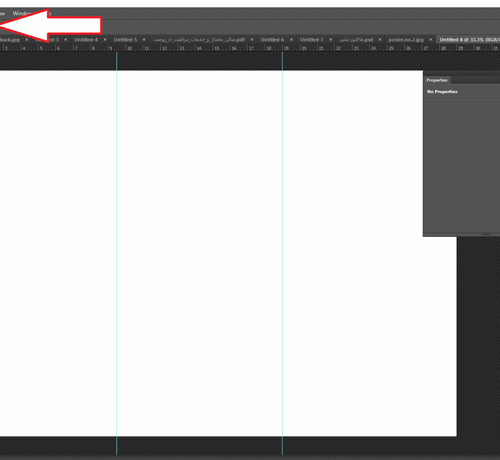Image resolution: width=500 pixels, height=460 pixels.
Task: Close the poster.no.2.jpg tab
Action: [x=431, y=39]
